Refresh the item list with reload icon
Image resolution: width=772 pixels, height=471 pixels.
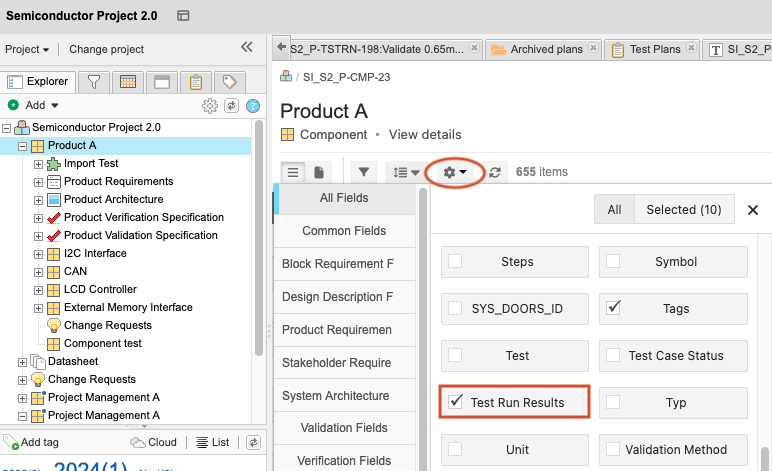tap(495, 172)
